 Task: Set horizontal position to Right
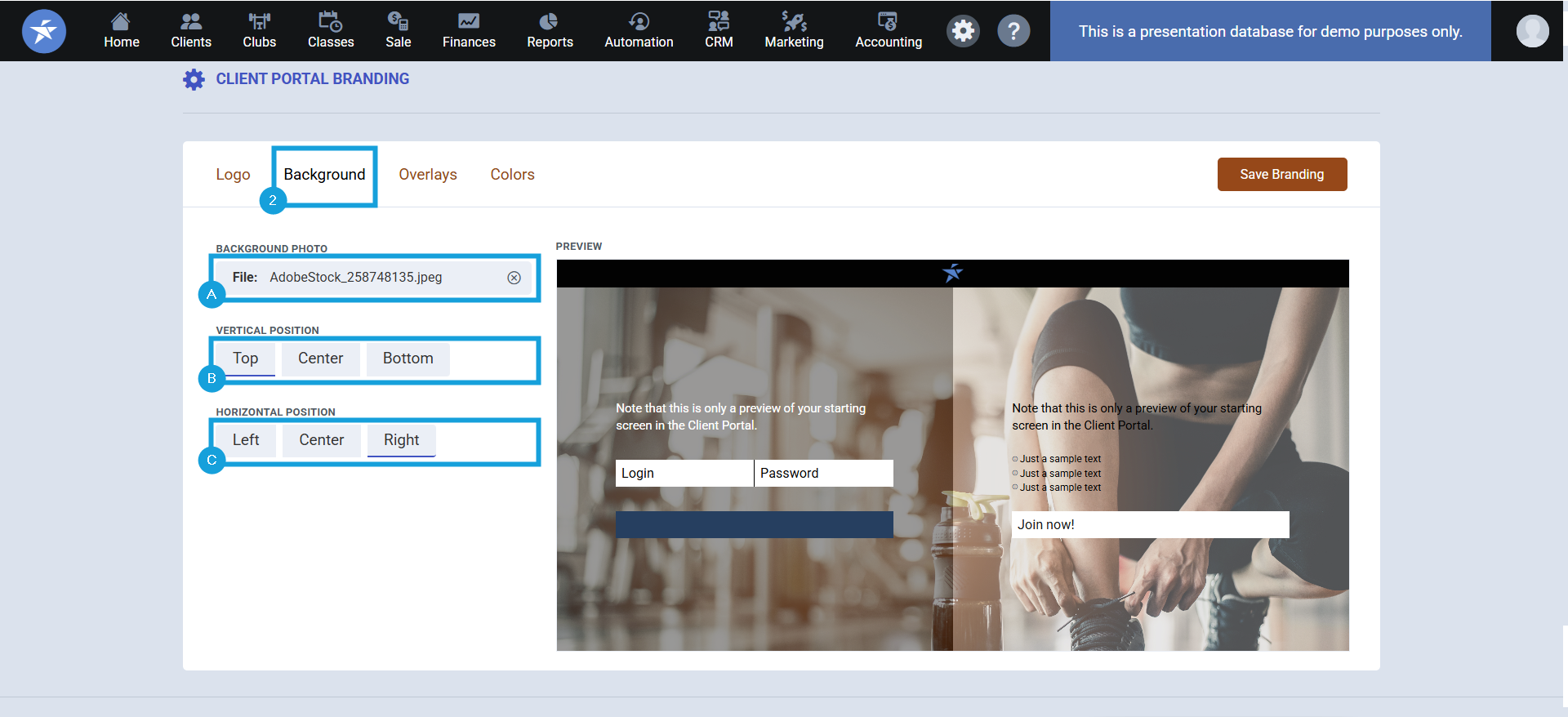[401, 440]
